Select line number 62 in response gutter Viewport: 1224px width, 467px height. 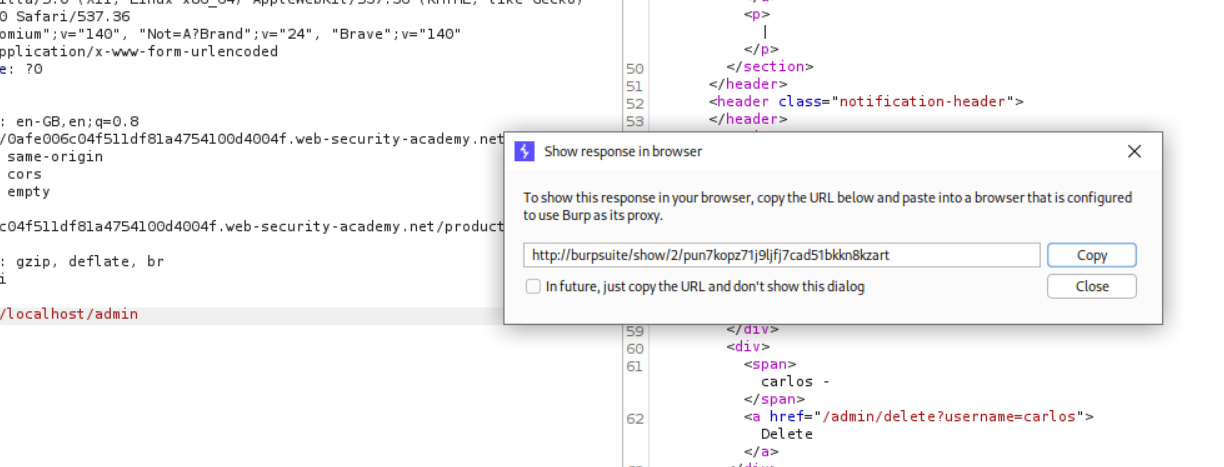634,418
